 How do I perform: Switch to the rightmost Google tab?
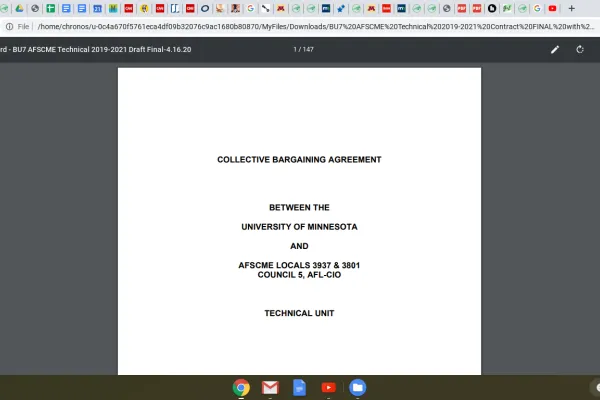click(537, 8)
